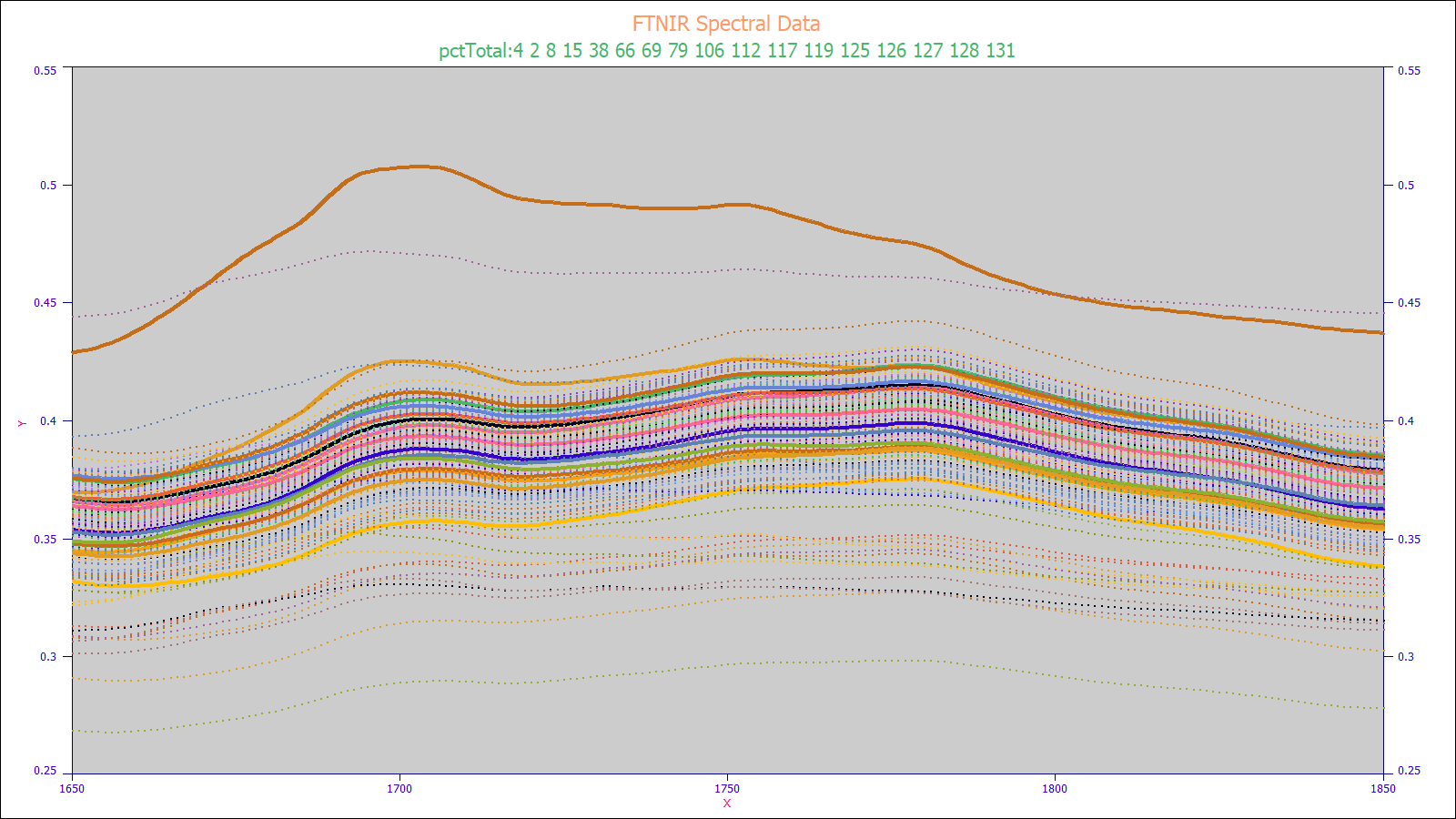Screen dimensions: 1456x819
Task: Click the 1750 X axis tick label
Action: tap(727, 788)
